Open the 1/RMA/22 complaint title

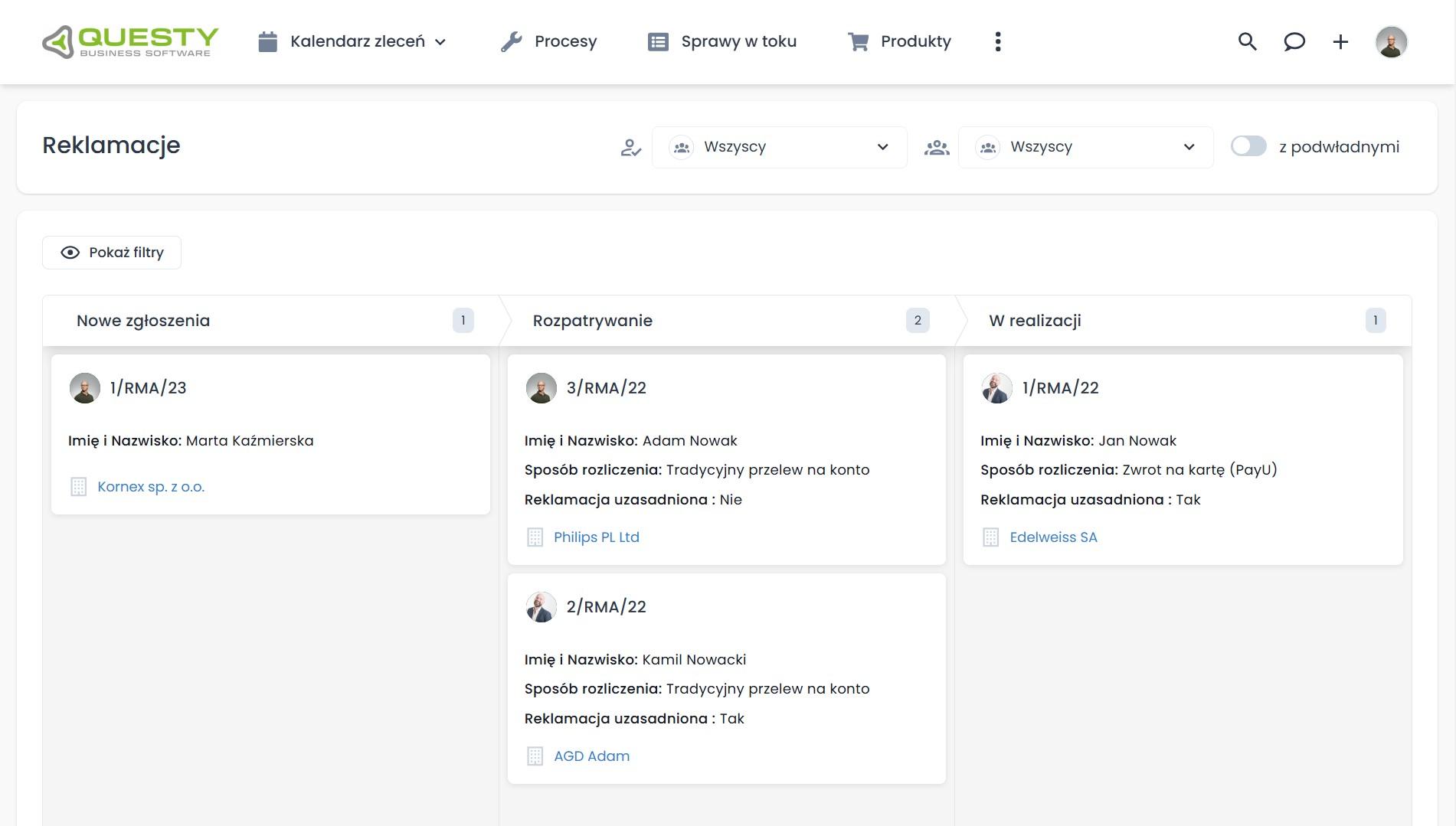pyautogui.click(x=1060, y=388)
